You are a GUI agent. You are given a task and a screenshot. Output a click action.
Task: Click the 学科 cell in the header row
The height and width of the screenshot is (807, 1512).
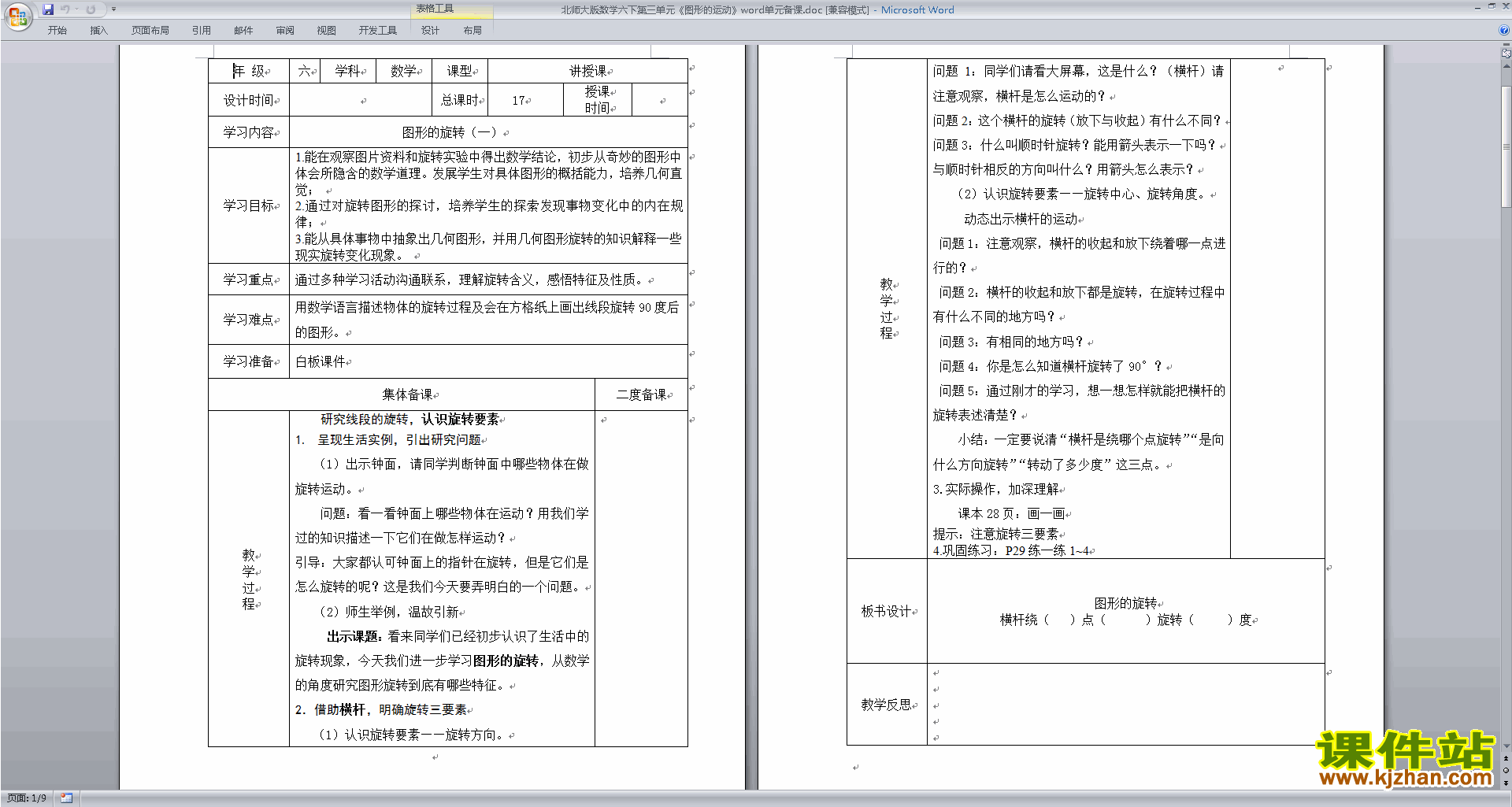(347, 71)
